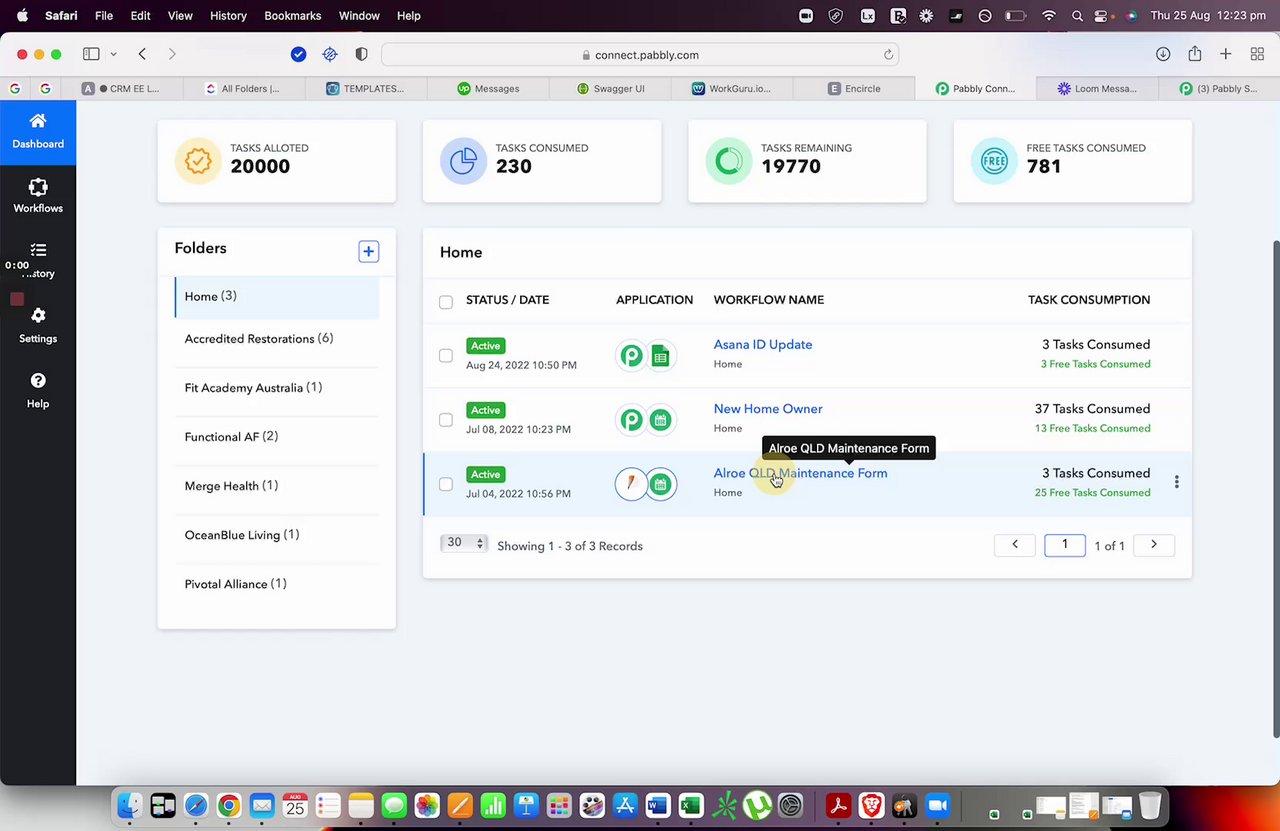Image resolution: width=1280 pixels, height=831 pixels.
Task: Launch Google Chrome from the Dock
Action: [229, 805]
